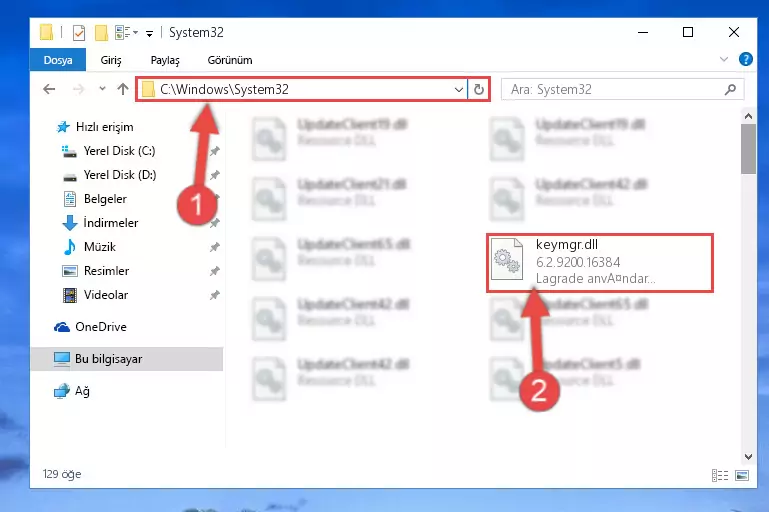Open Belgeler folder in the sidebar
Viewport: 769px width, 512px height.
point(105,199)
